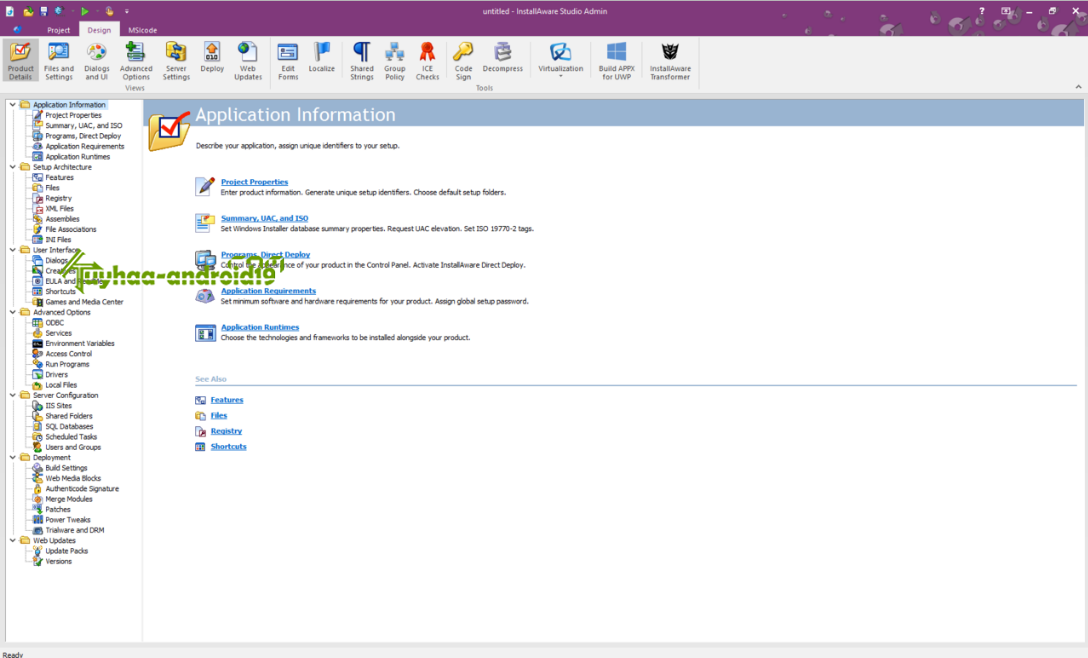This screenshot has width=1088, height=658.
Task: Open the Web Updates view
Action: coord(248,61)
